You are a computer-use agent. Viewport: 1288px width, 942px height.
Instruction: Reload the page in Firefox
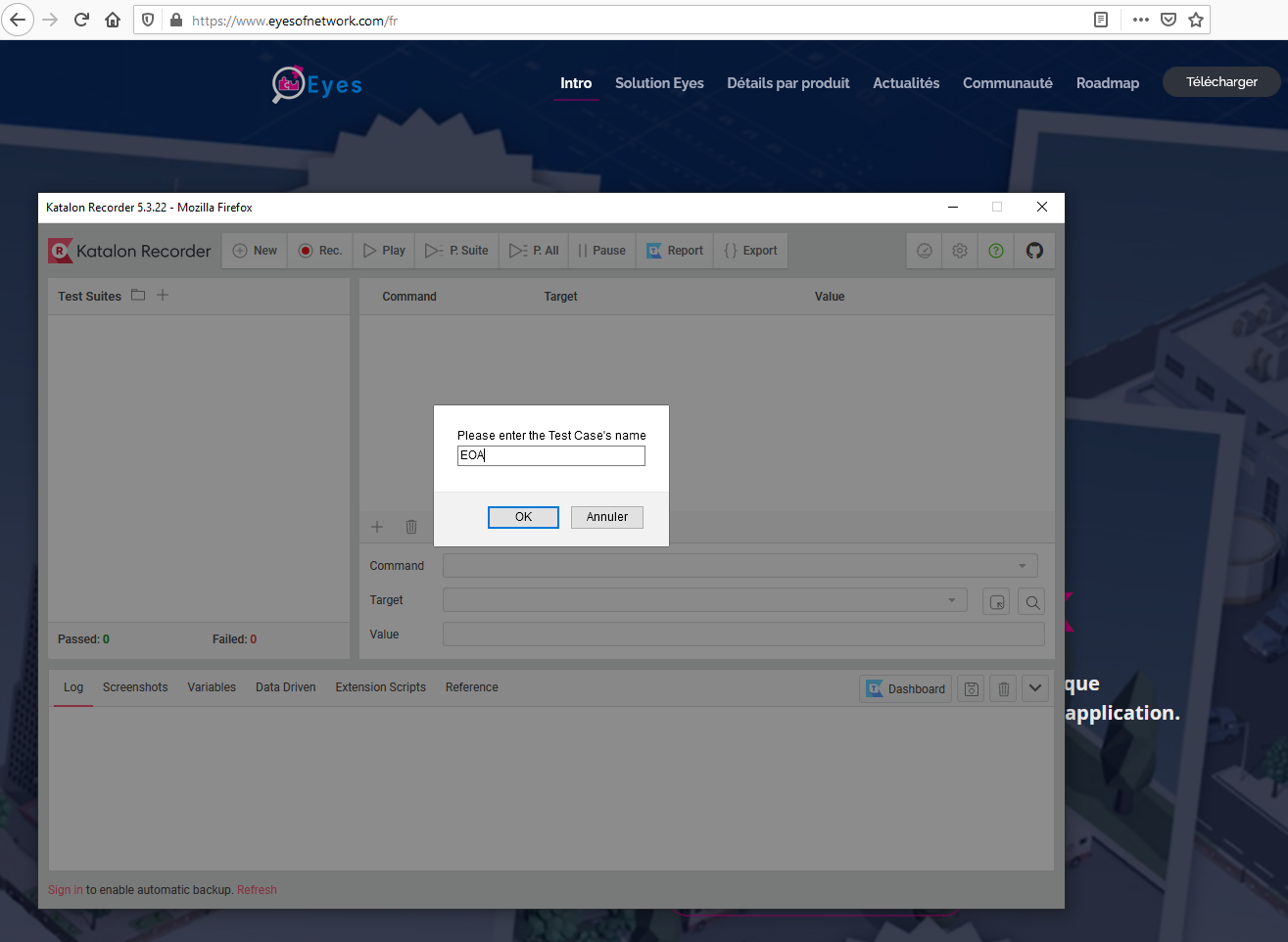(81, 20)
